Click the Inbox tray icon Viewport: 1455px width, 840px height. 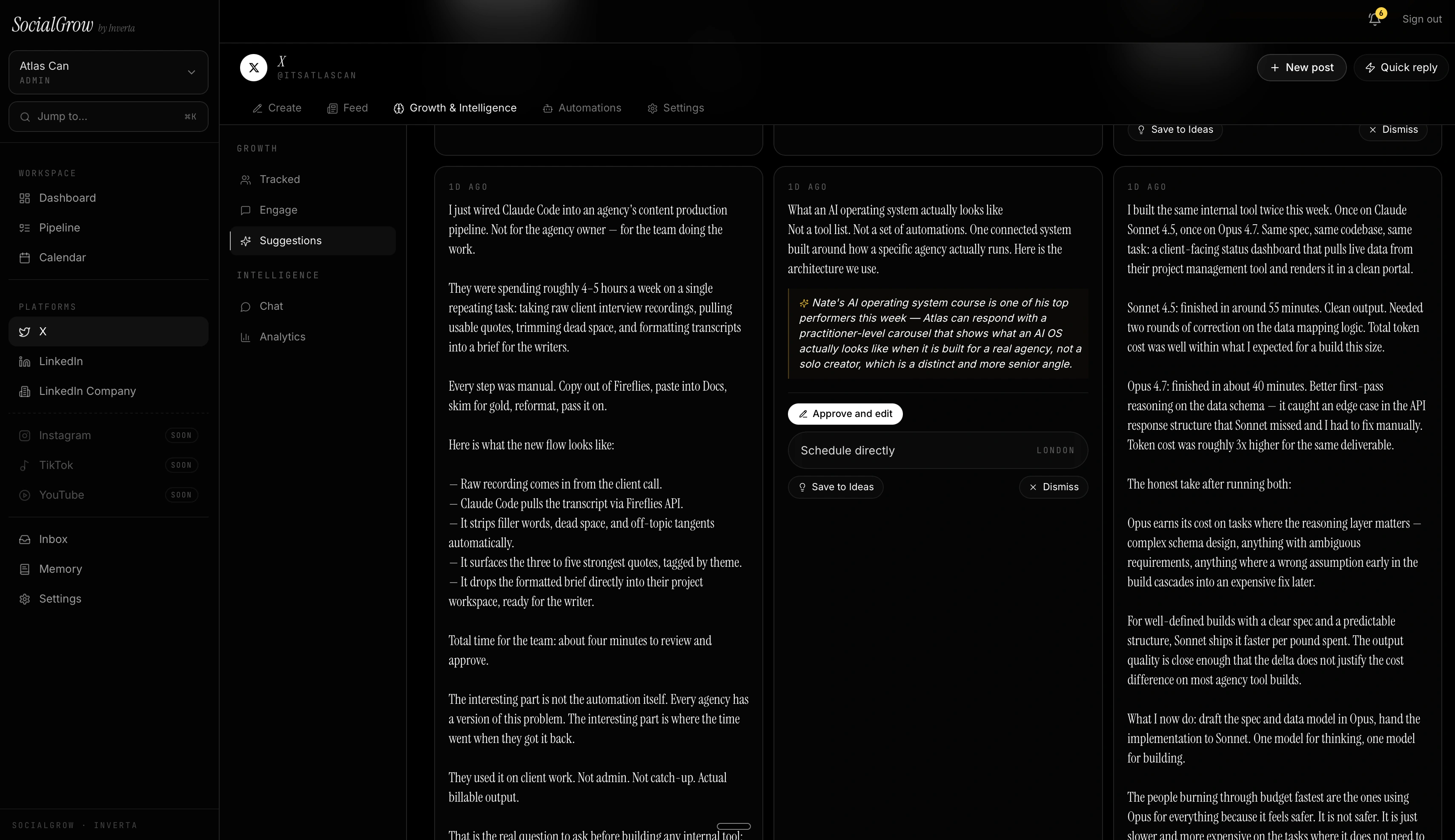tap(24, 540)
